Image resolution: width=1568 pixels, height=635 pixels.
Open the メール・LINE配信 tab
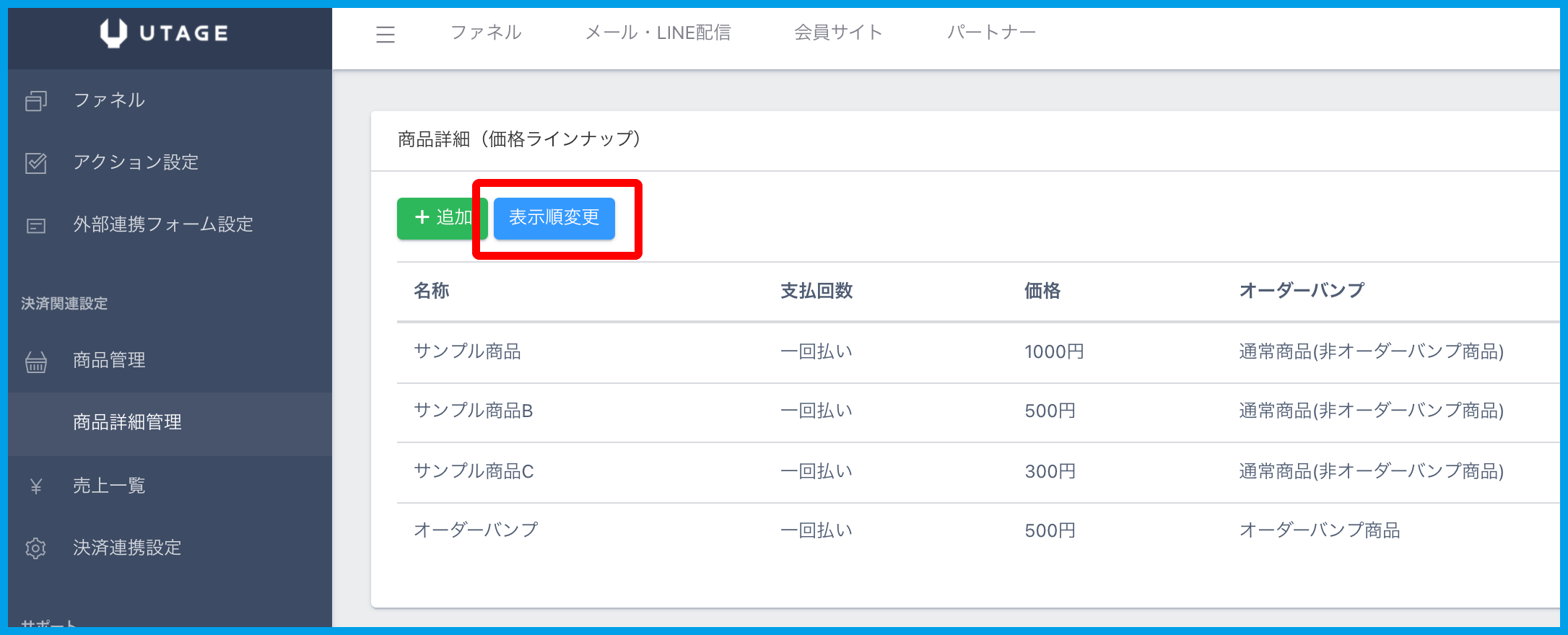(x=658, y=32)
